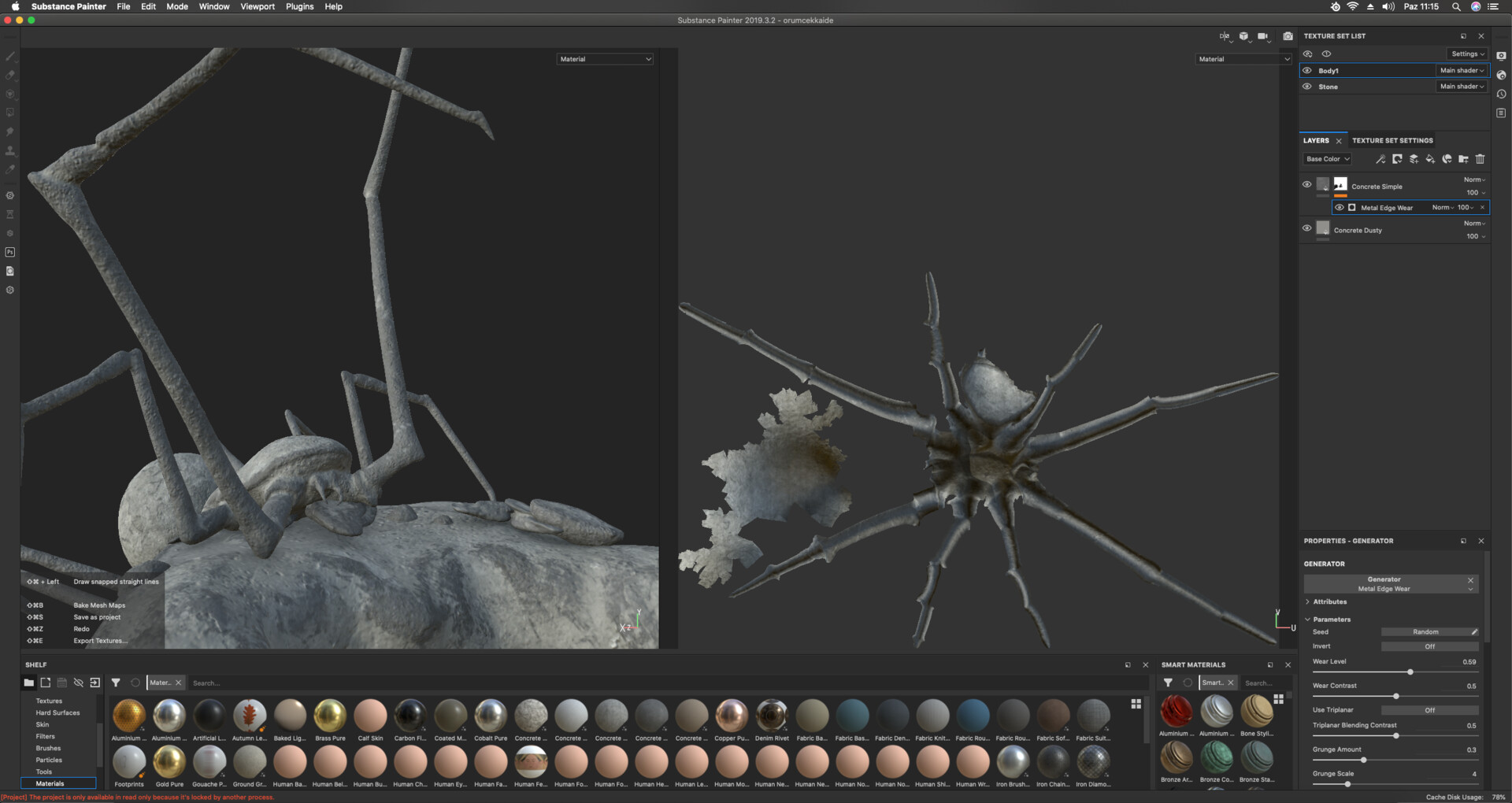Add a mask to the layer
The height and width of the screenshot is (803, 1512).
point(1397,159)
